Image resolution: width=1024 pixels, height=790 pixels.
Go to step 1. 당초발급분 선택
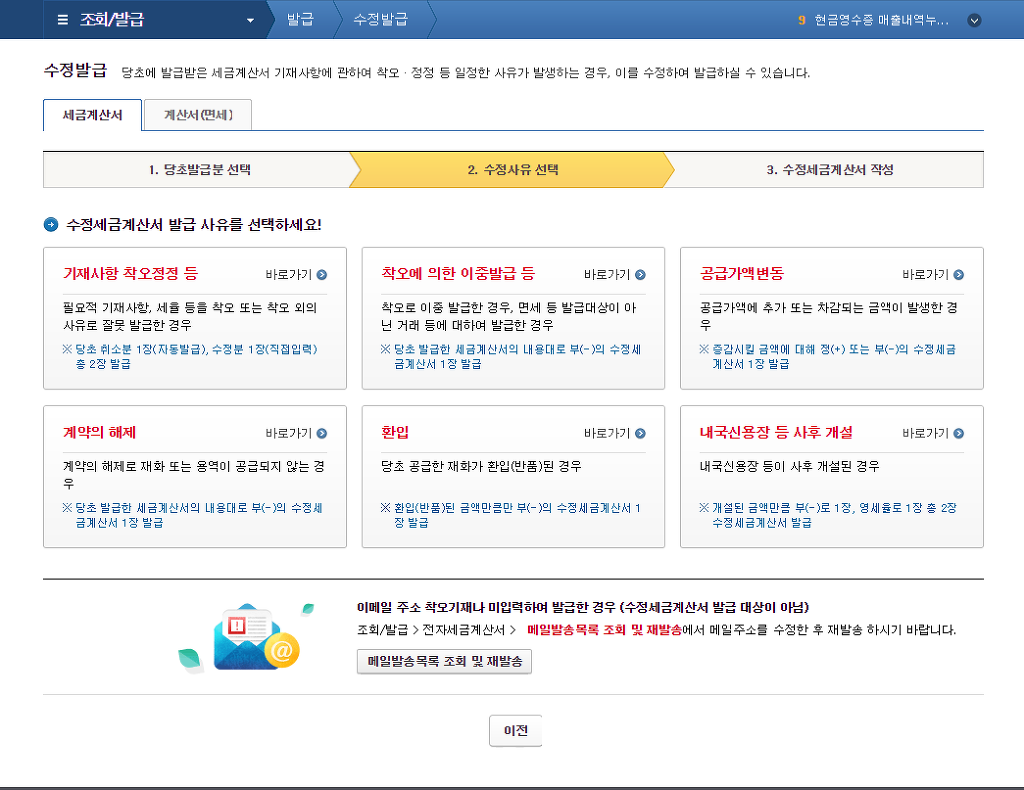click(200, 170)
